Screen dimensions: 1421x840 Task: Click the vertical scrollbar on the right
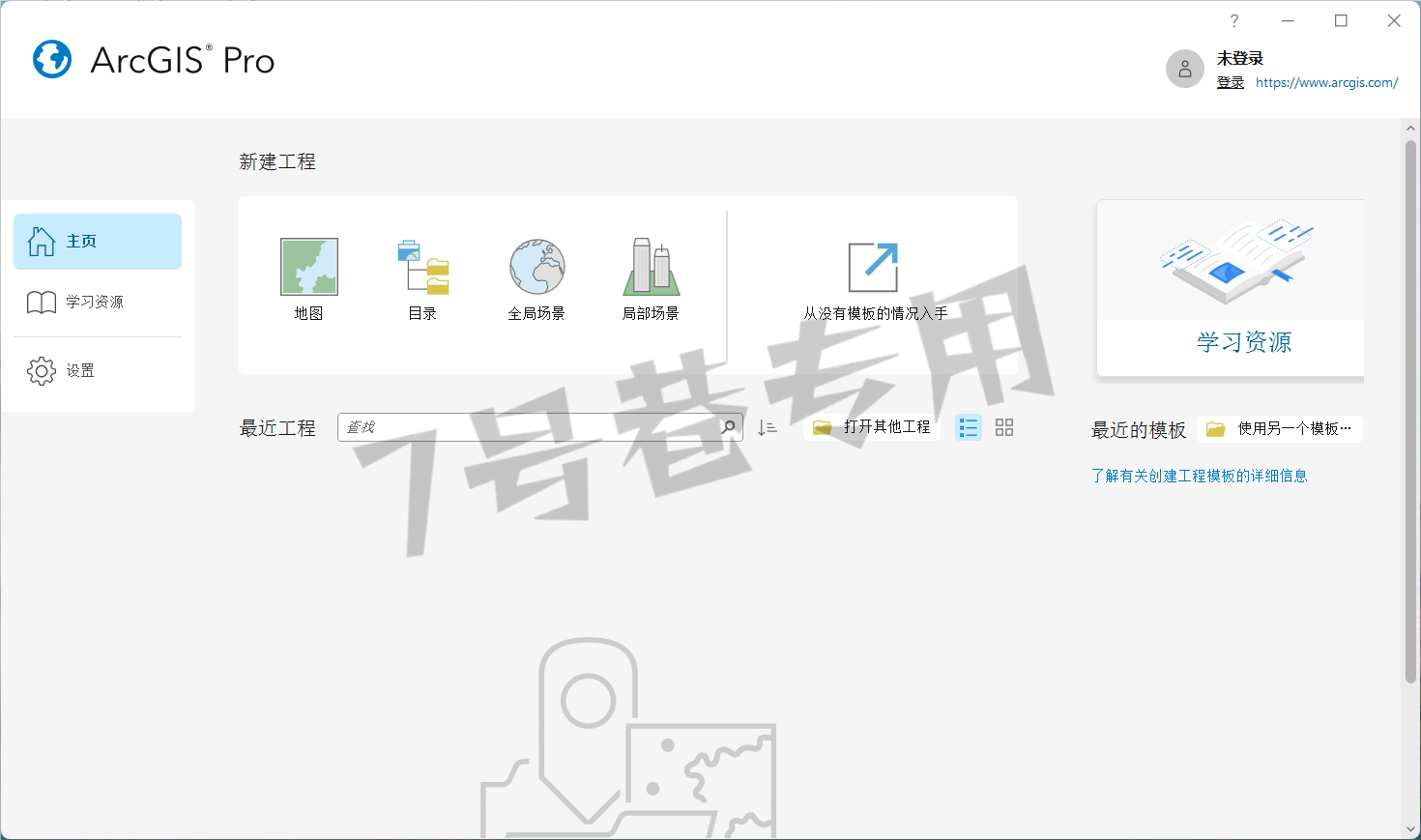pyautogui.click(x=1410, y=411)
